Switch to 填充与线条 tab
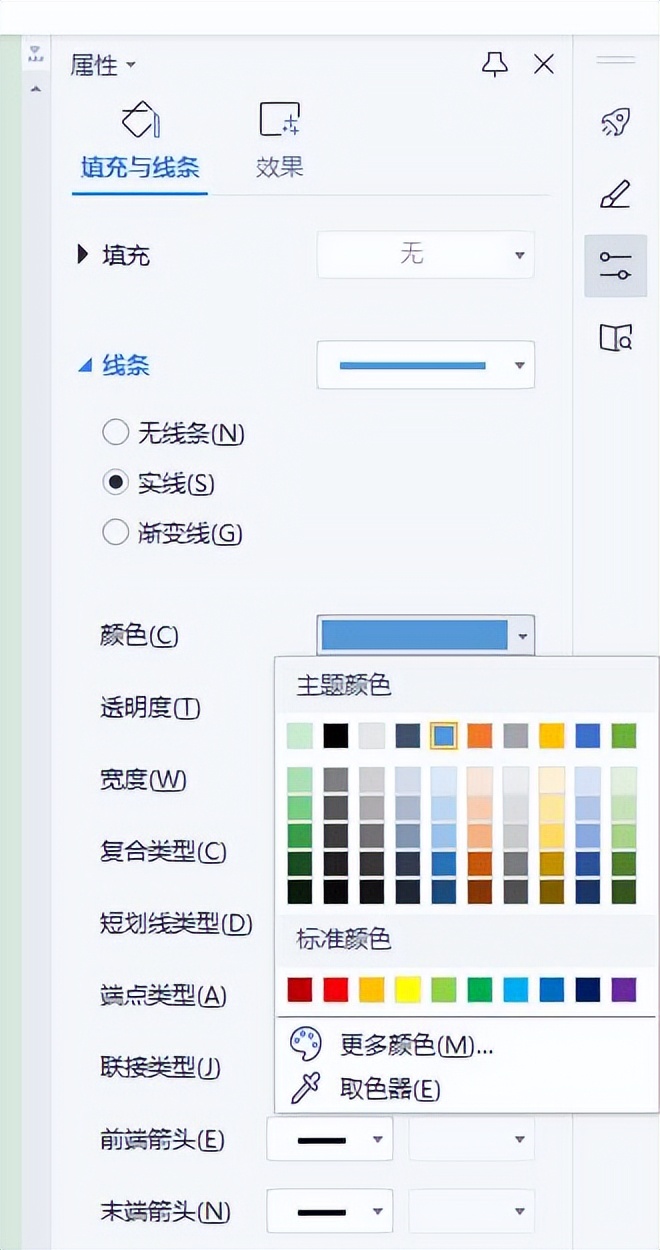Viewport: 660px width, 1250px height. point(140,167)
